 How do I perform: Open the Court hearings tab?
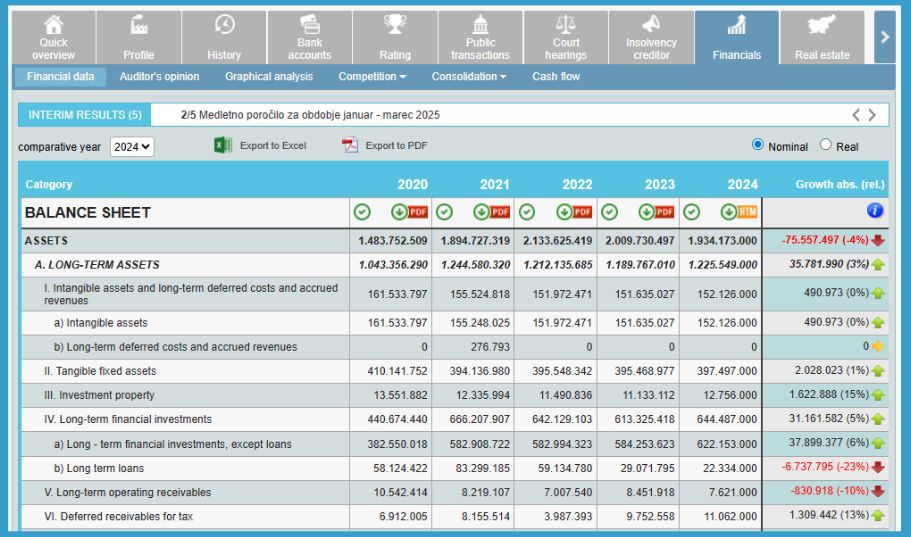566,37
